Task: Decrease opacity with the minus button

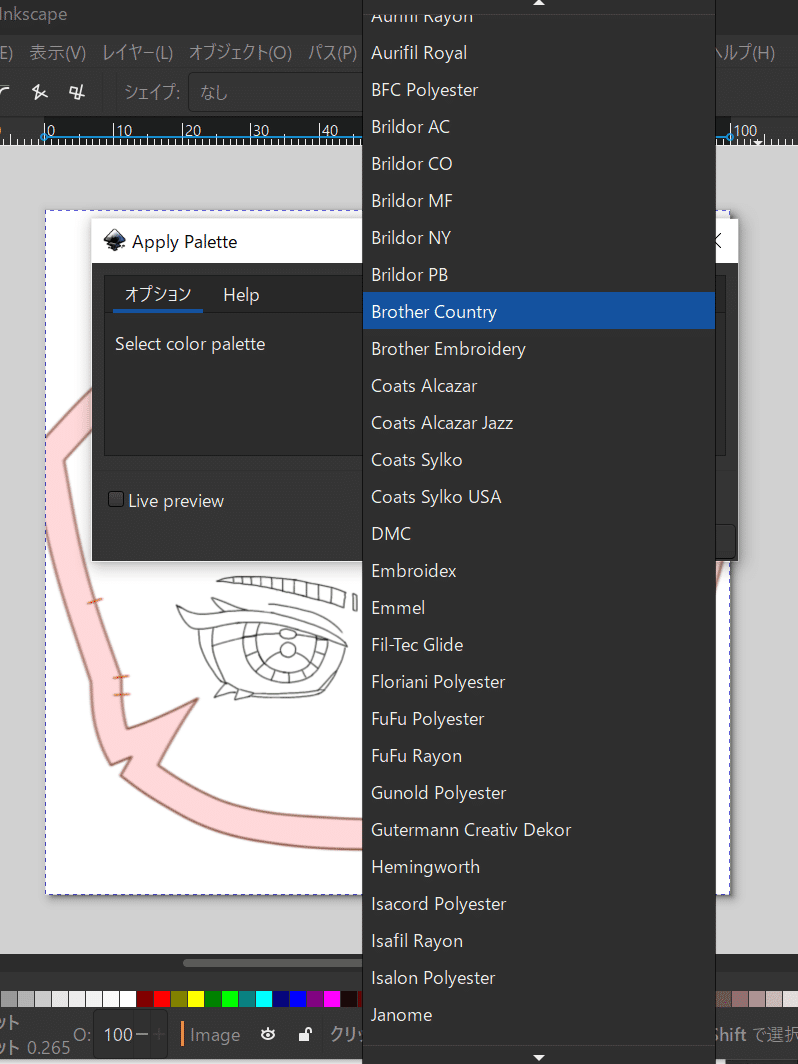Action: coord(142,1034)
